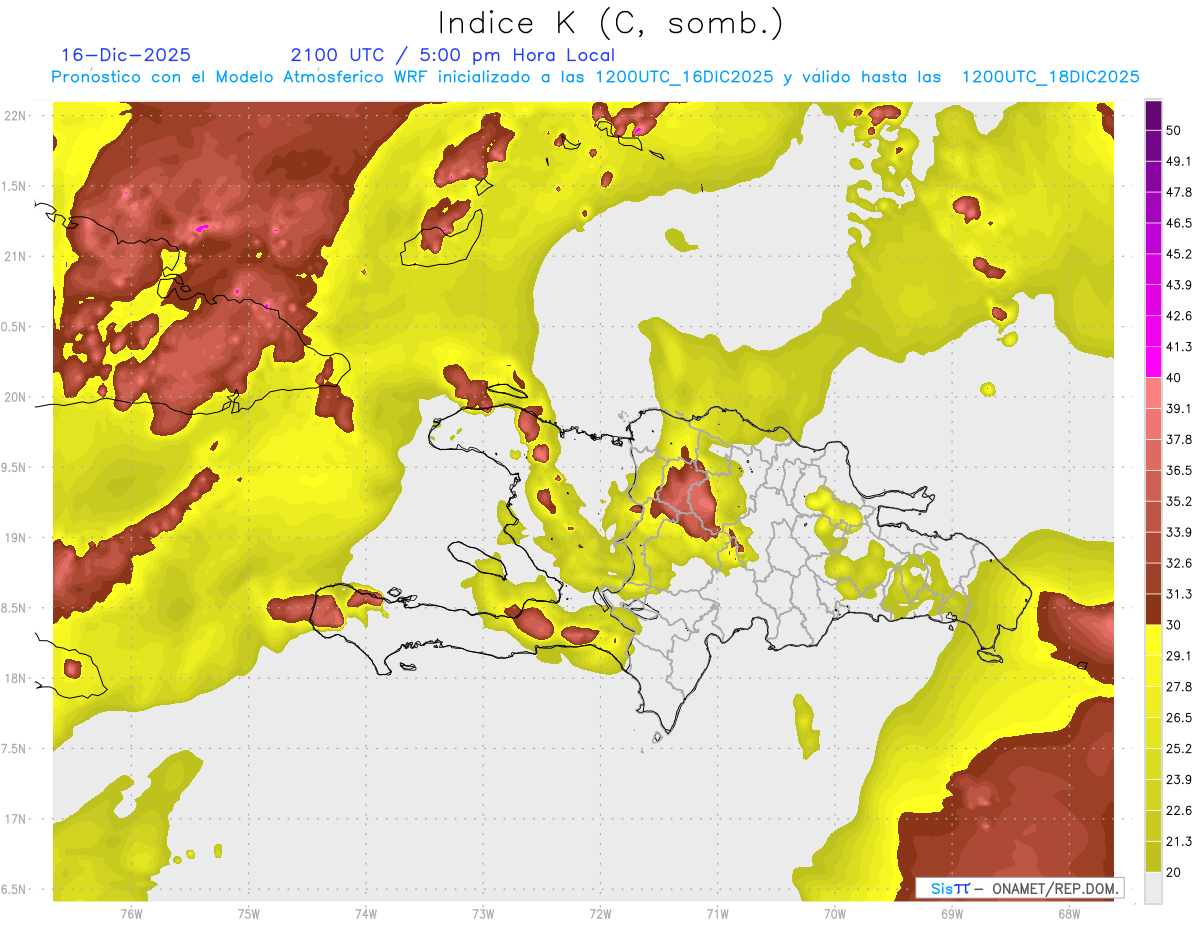Click the legend value '46.5'
The height and width of the screenshot is (927, 1200).
tap(1179, 223)
